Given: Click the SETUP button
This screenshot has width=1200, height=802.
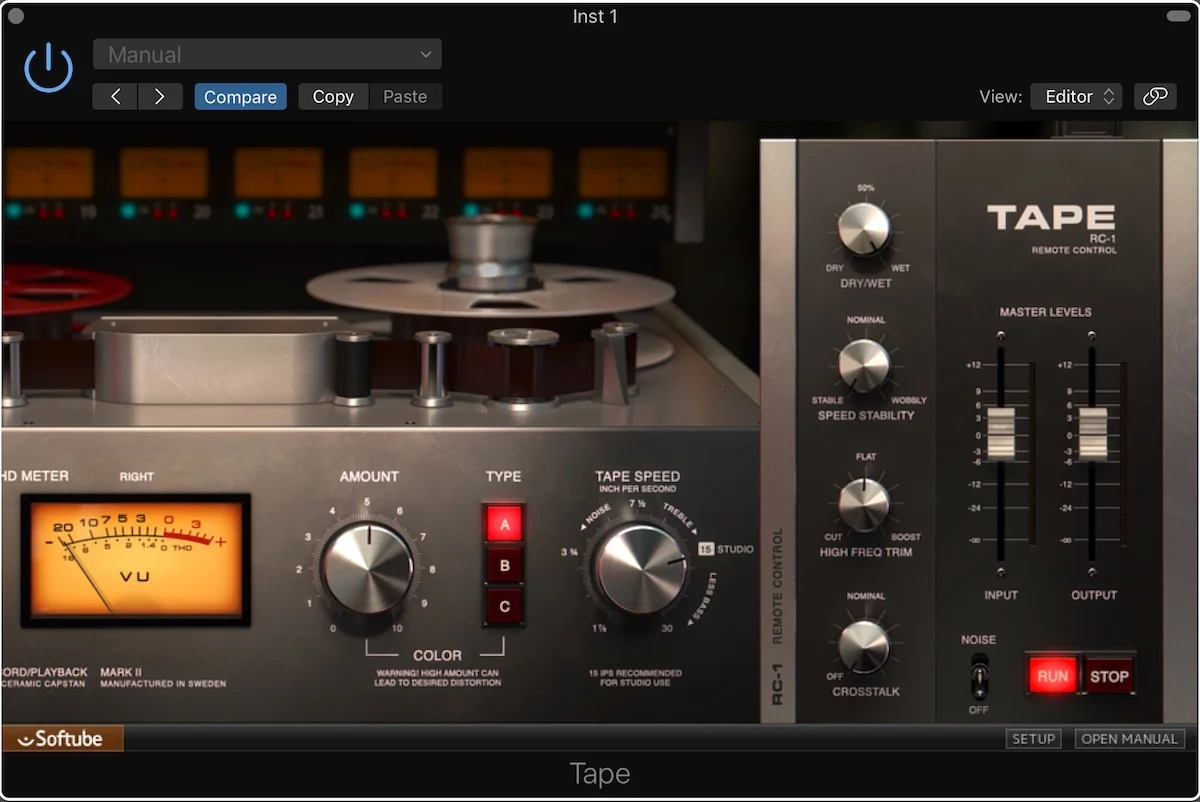Looking at the screenshot, I should tap(1033, 738).
